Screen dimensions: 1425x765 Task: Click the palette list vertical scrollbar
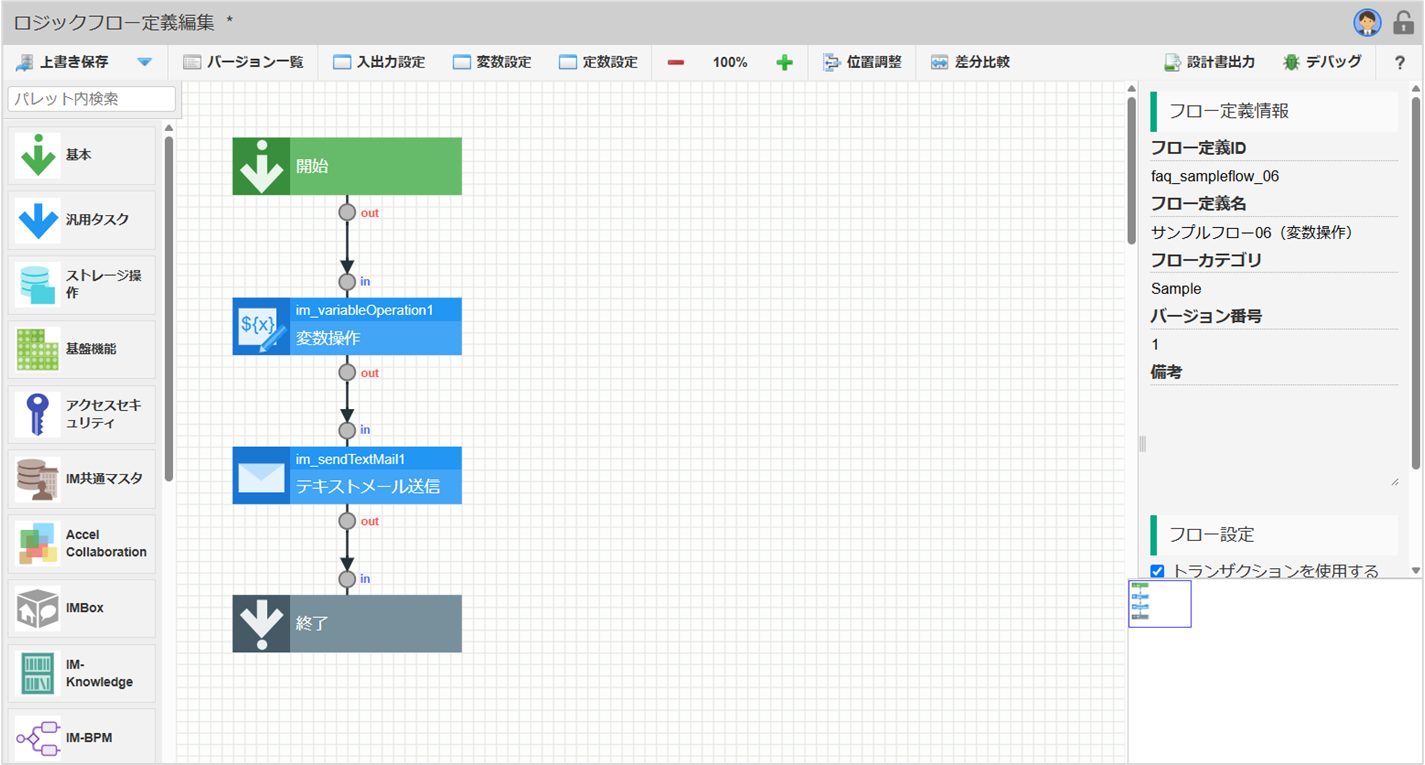(x=168, y=308)
